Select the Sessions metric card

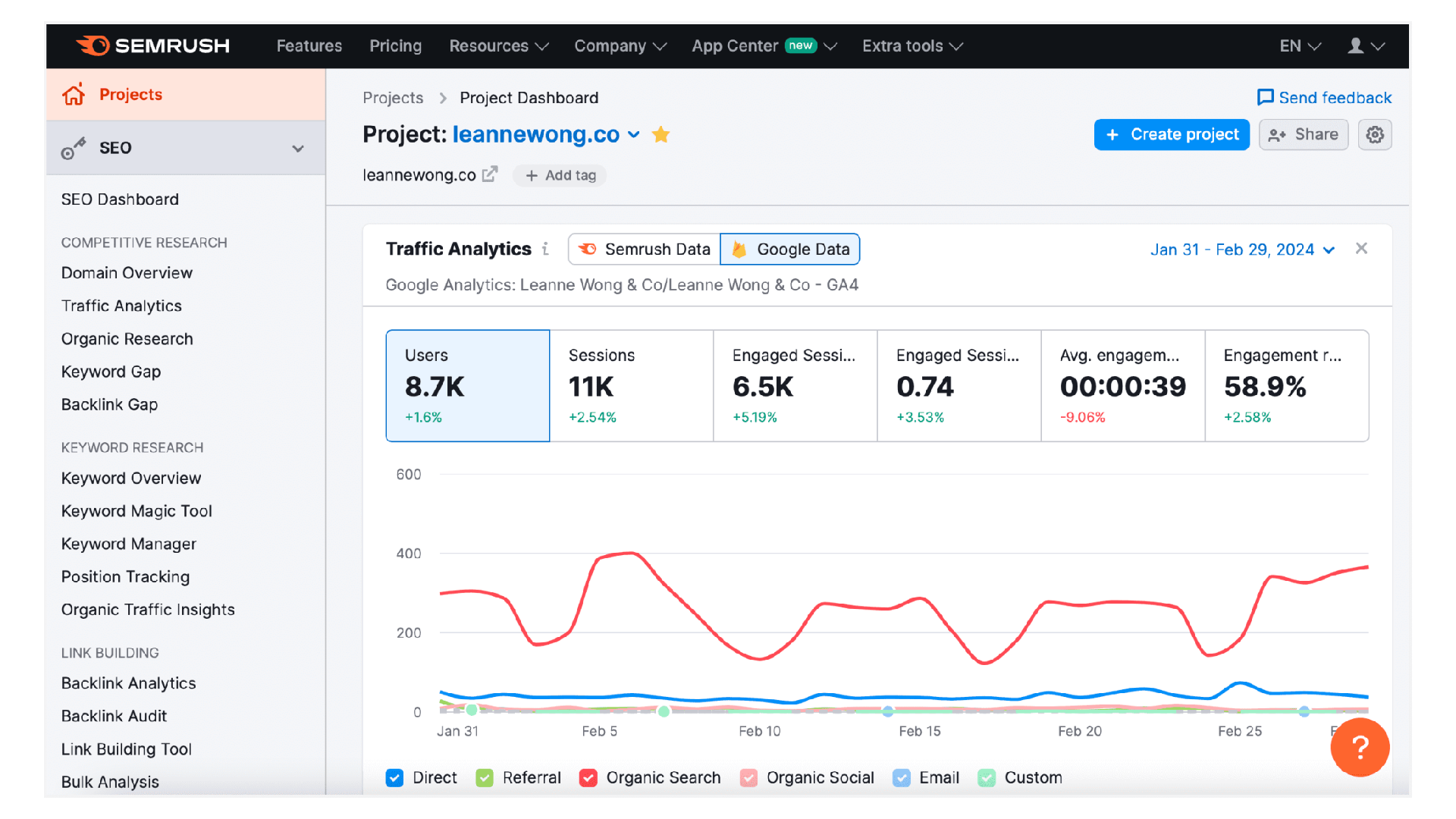(x=631, y=385)
